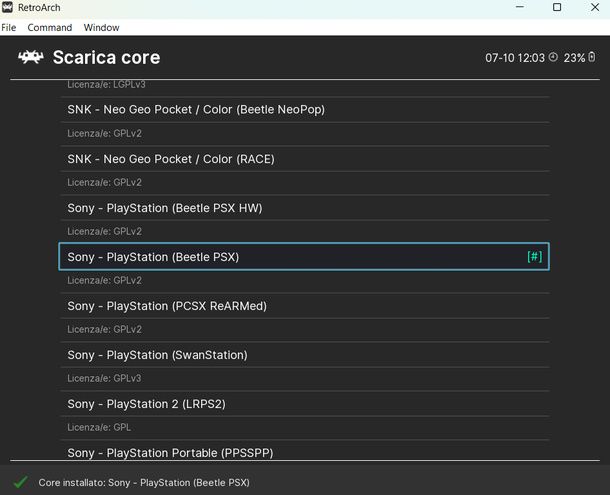Image resolution: width=610 pixels, height=495 pixels.
Task: Minimize the RetroArch window
Action: pos(520,7)
